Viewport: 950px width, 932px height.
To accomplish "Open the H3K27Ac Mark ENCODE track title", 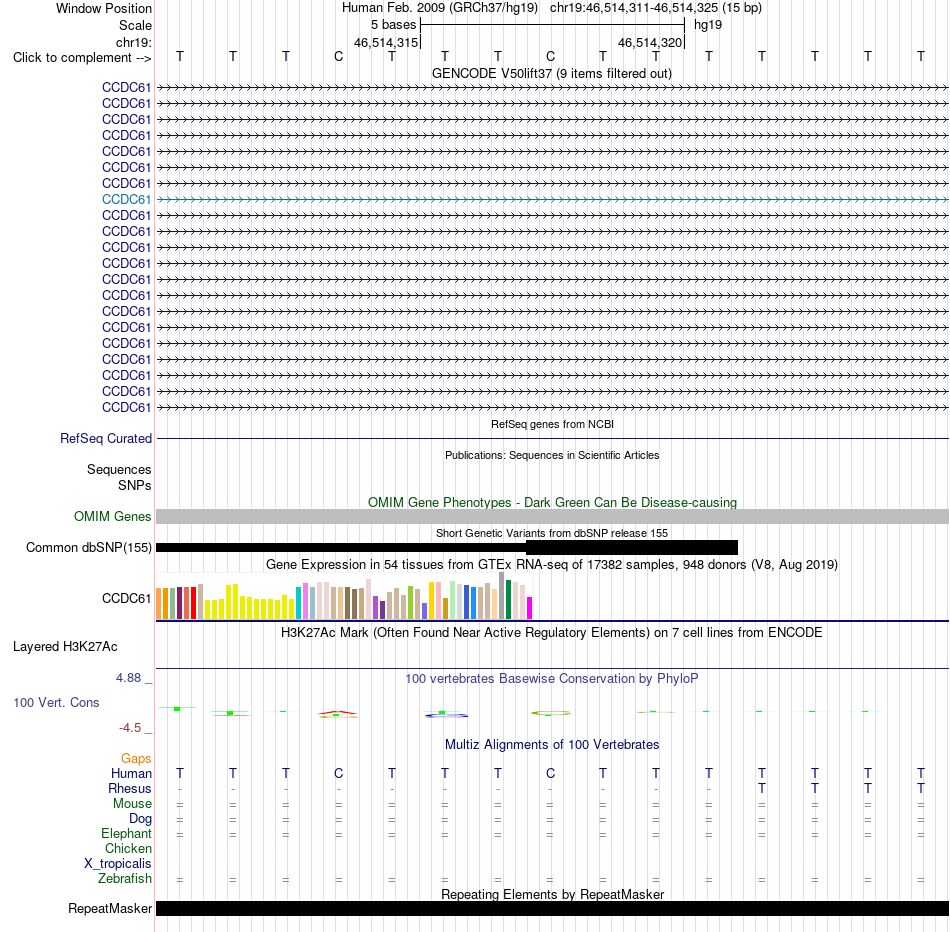I will click(x=551, y=633).
